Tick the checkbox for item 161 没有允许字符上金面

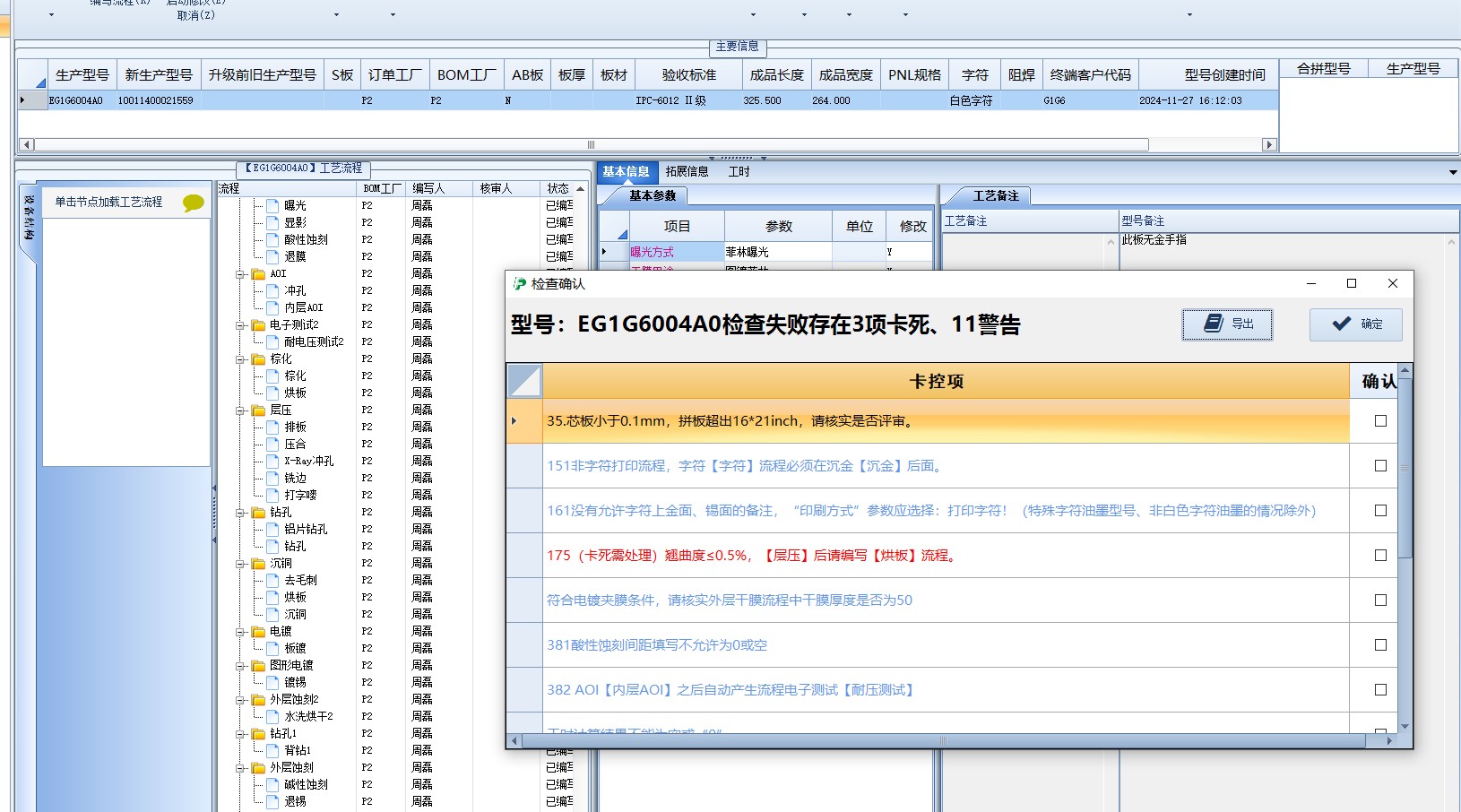tap(1380, 511)
